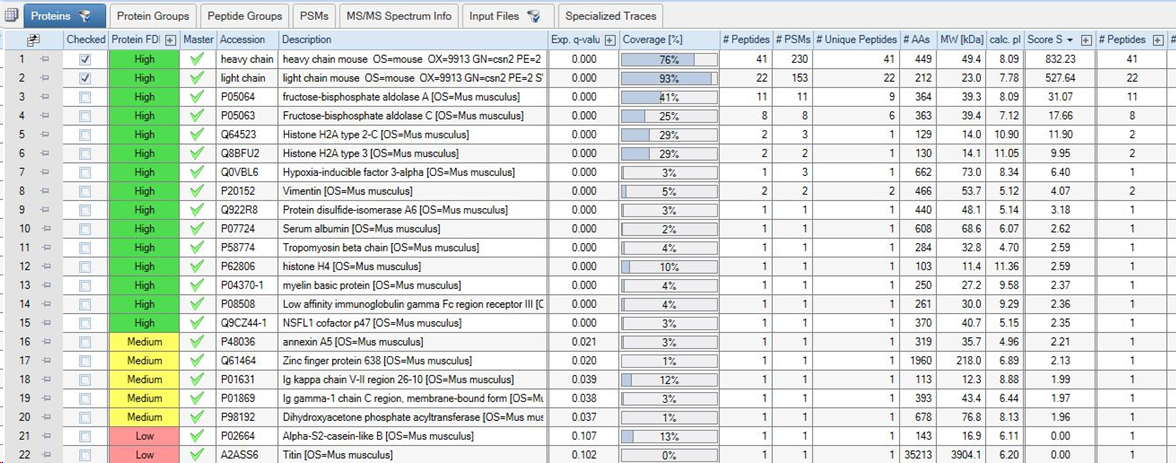Select the myelin basic protein description cell
1176x463 pixels.
tap(413, 285)
